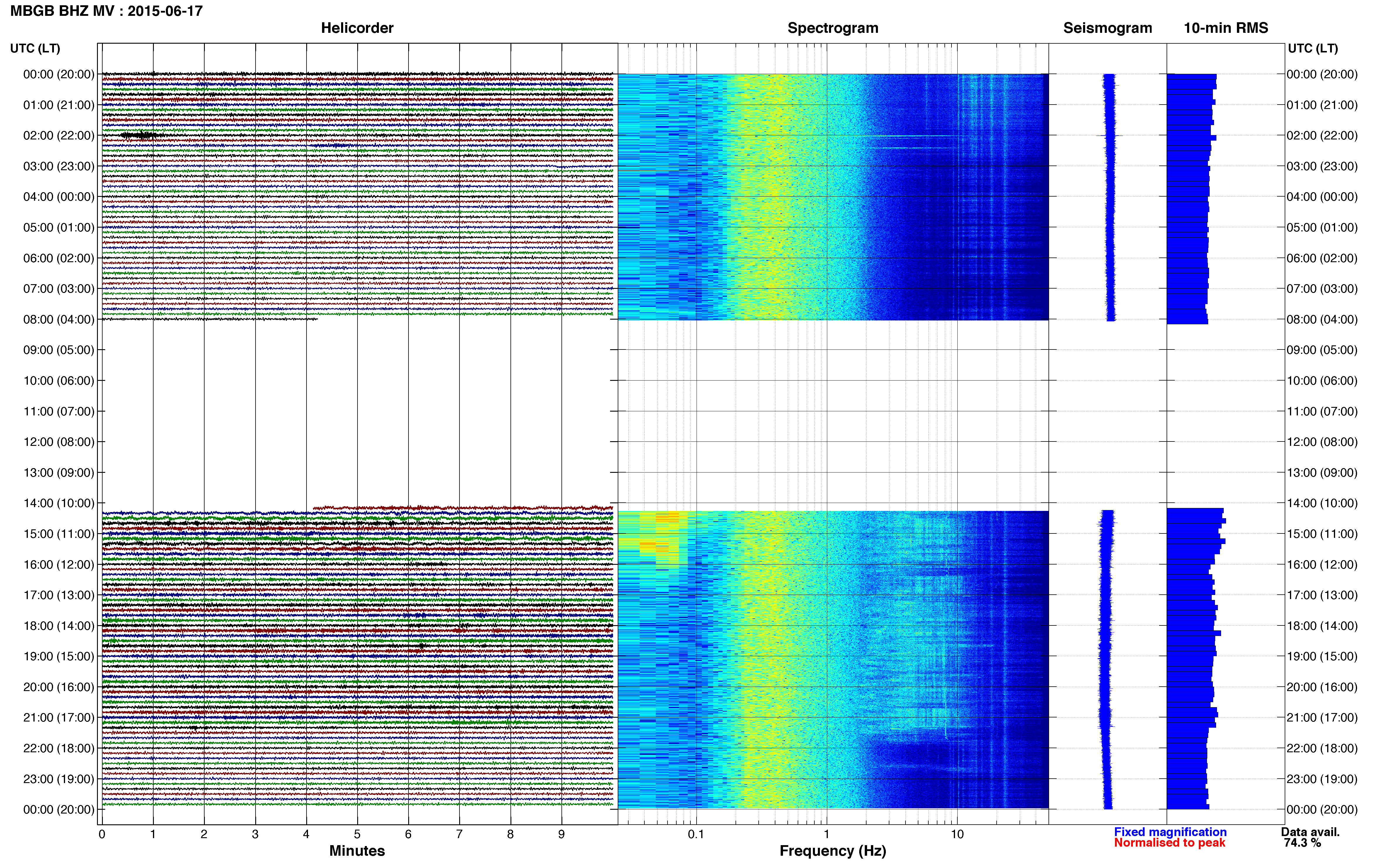Click the Frequency (Hz) axis title

point(833,851)
